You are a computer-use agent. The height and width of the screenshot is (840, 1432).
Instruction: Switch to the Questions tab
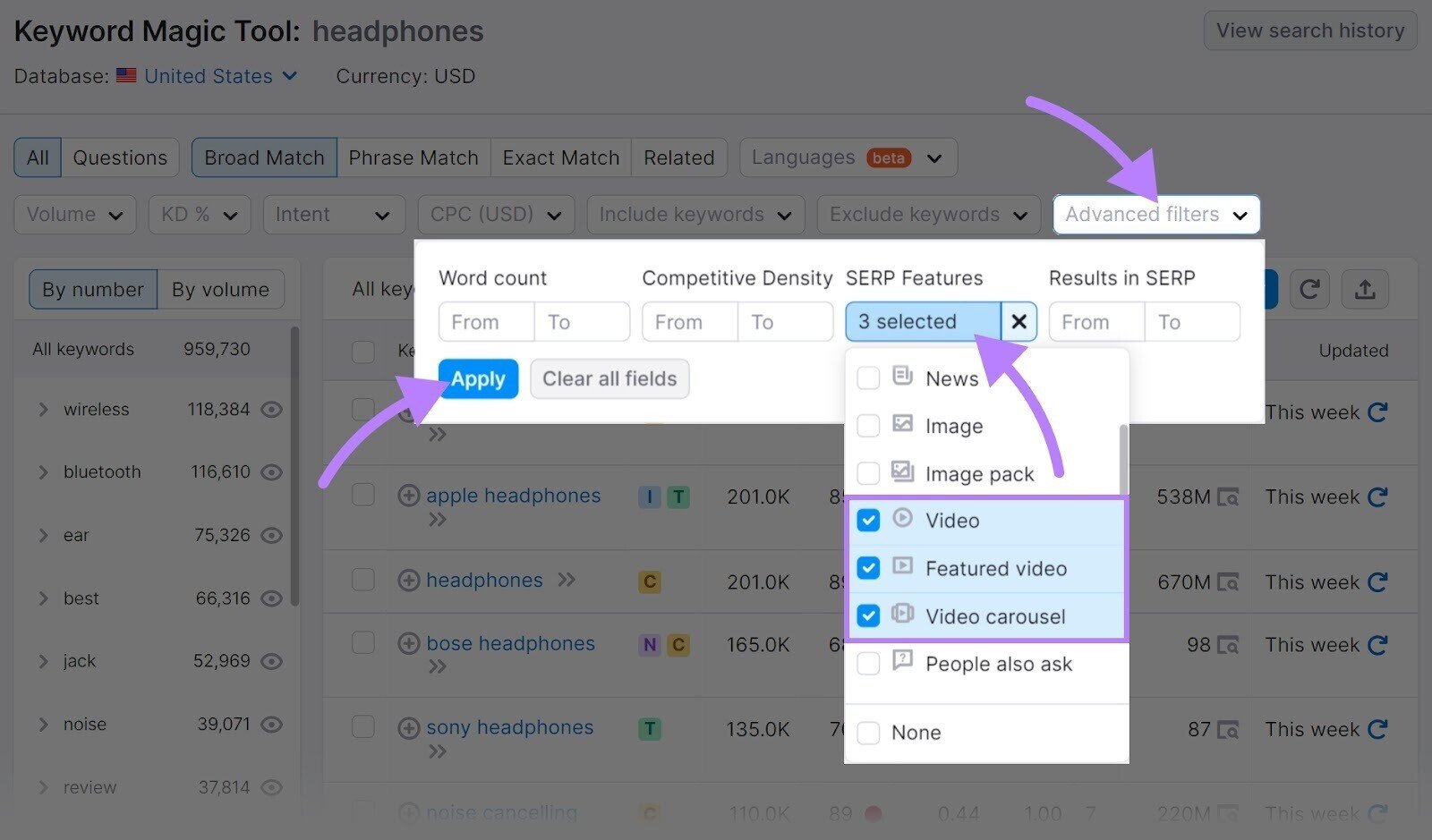(x=120, y=157)
